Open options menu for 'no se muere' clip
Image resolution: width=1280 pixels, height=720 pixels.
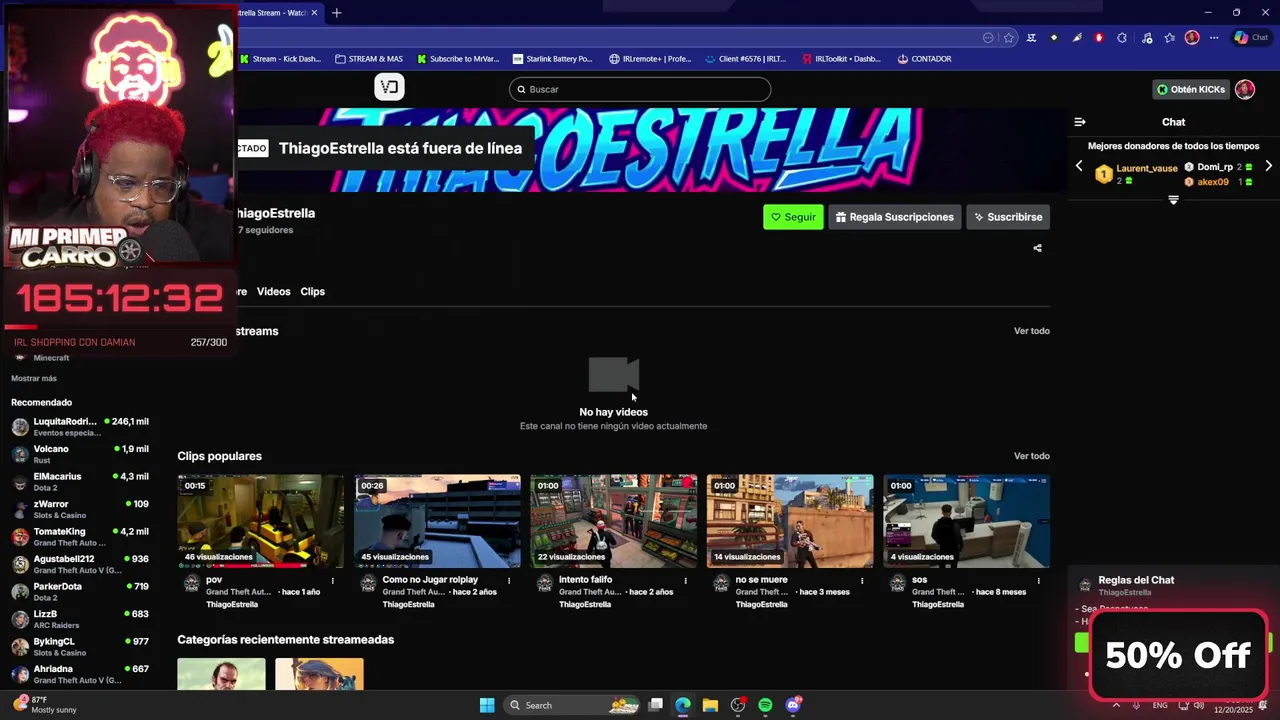tap(862, 580)
